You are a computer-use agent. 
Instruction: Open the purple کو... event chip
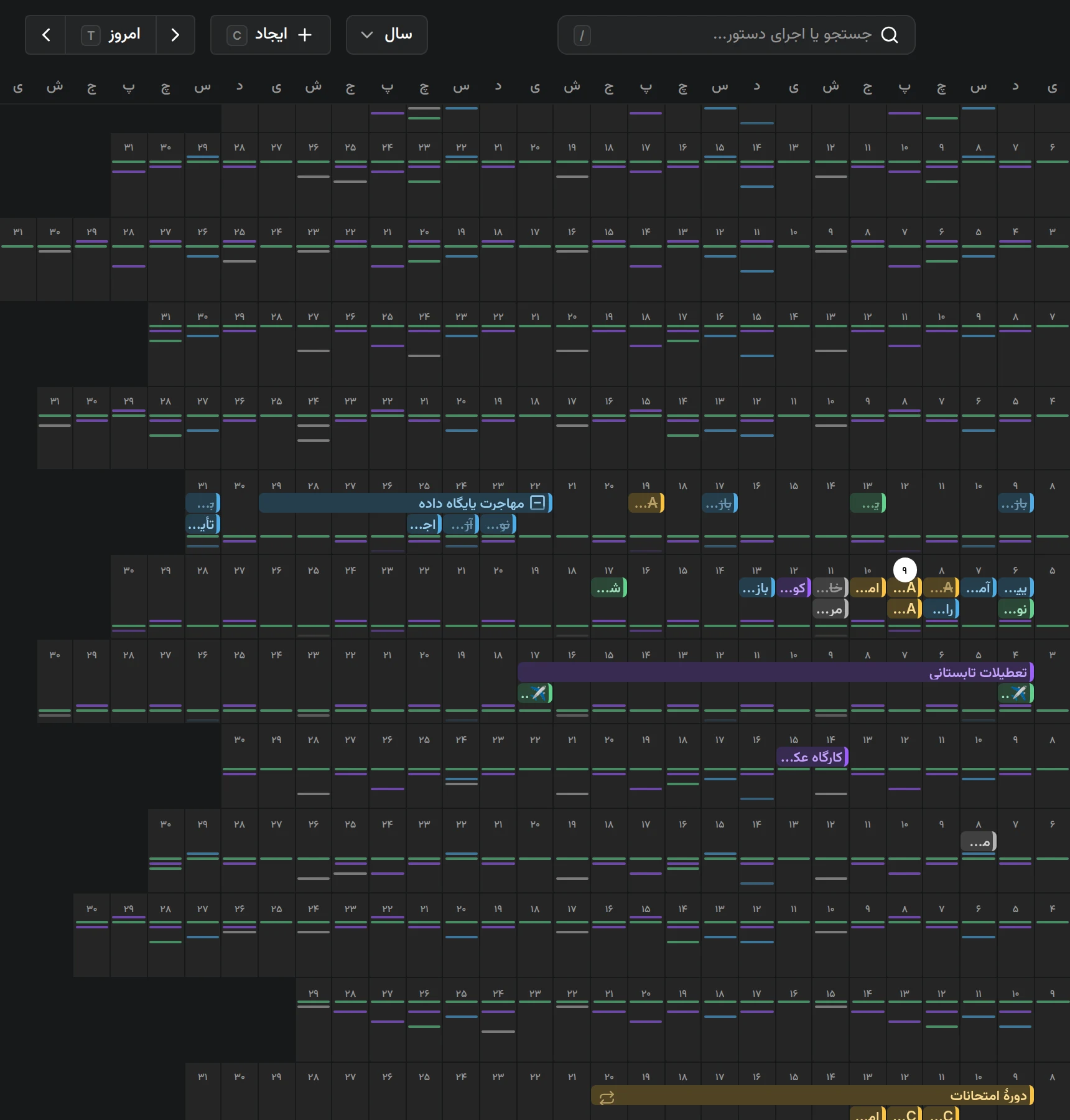(794, 587)
